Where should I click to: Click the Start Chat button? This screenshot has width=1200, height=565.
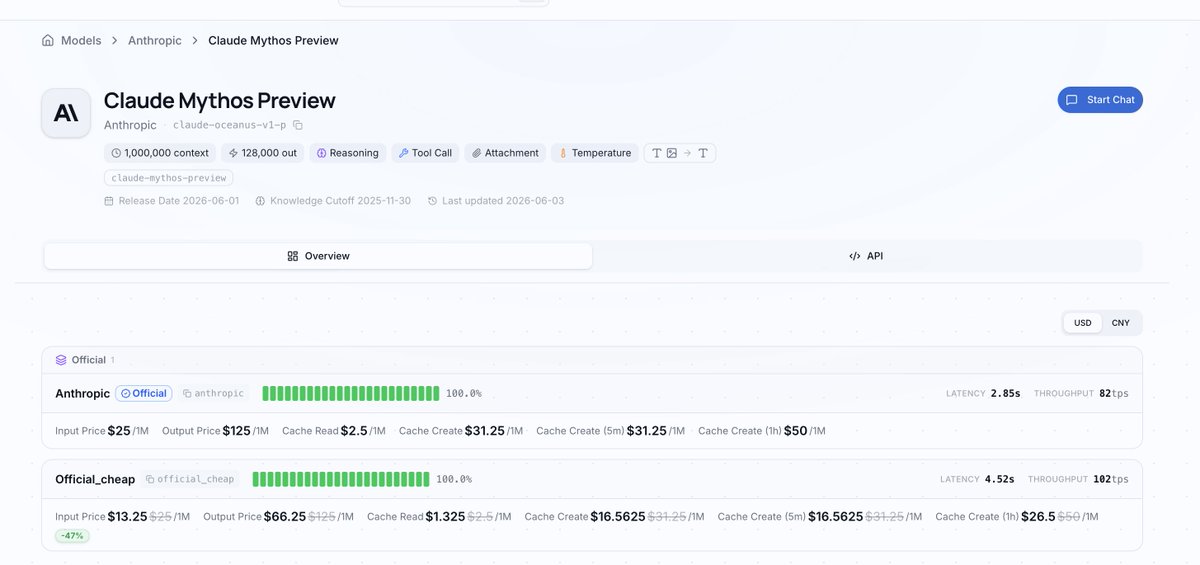point(1100,100)
